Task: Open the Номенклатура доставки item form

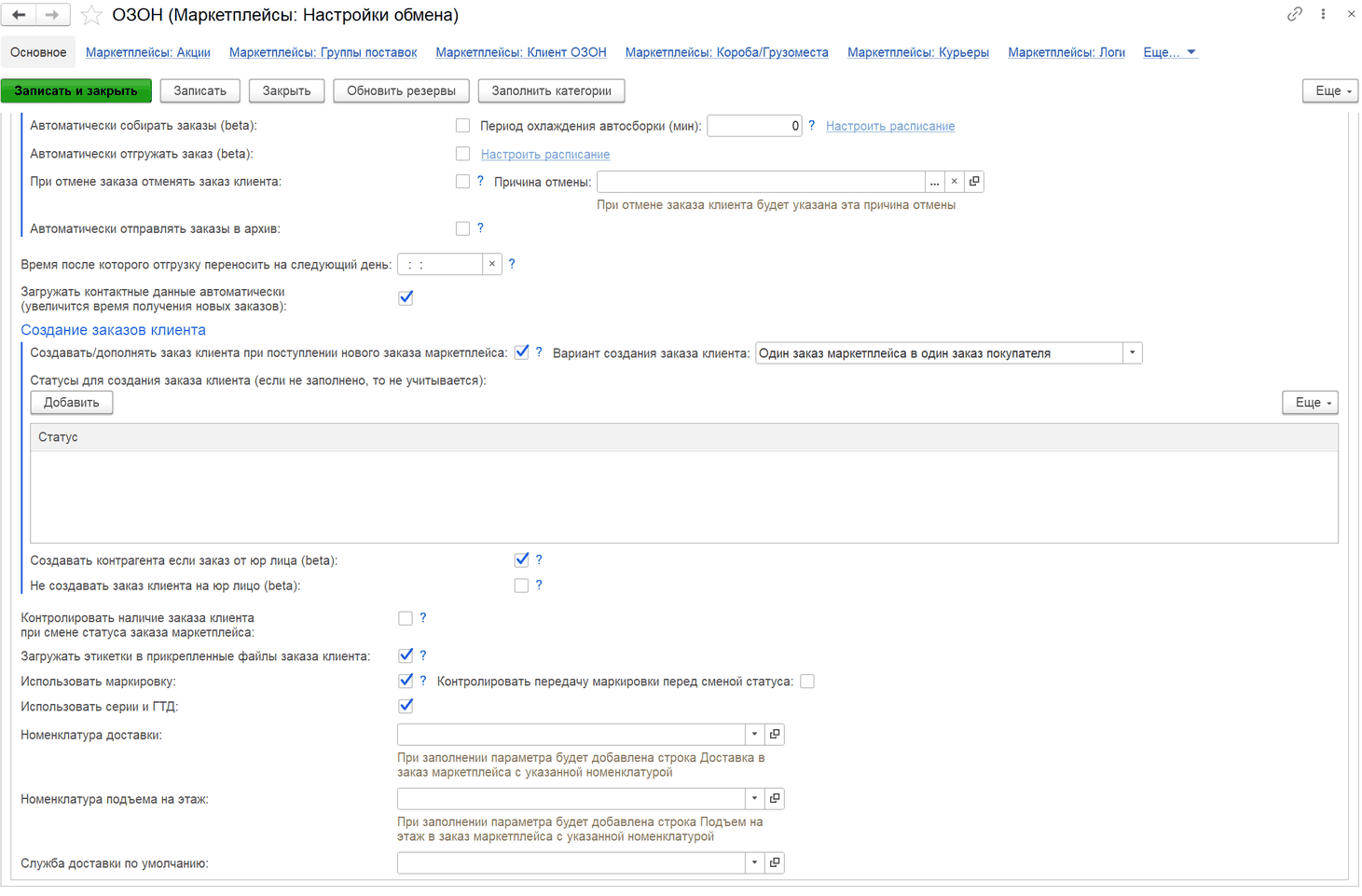Action: (x=775, y=735)
